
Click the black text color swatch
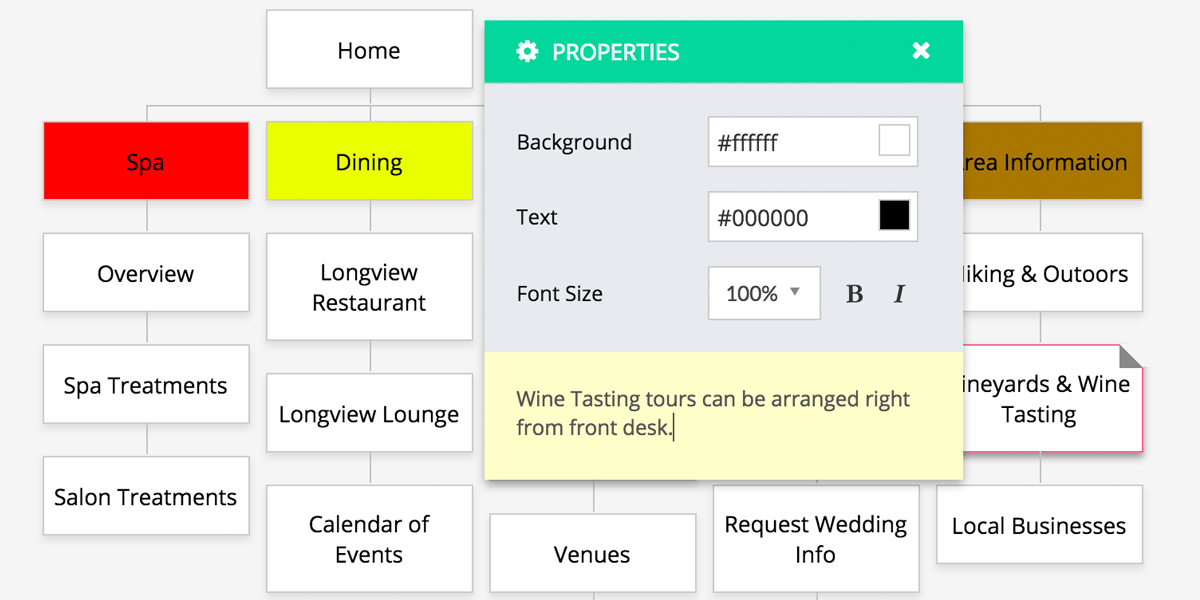coord(894,216)
